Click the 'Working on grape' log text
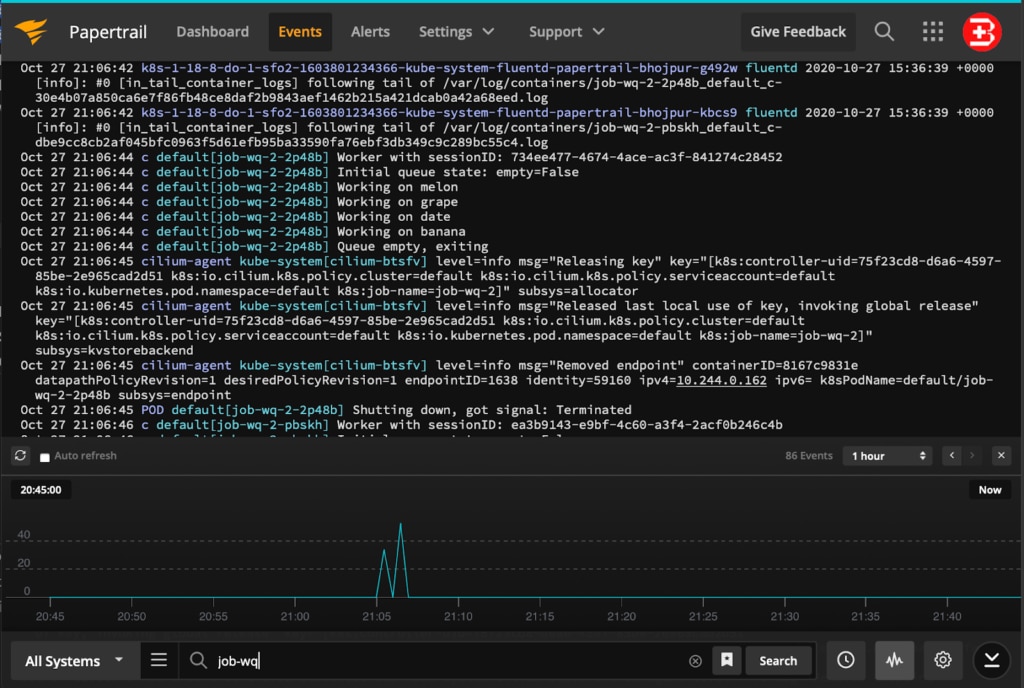This screenshot has width=1024, height=688. coord(397,202)
